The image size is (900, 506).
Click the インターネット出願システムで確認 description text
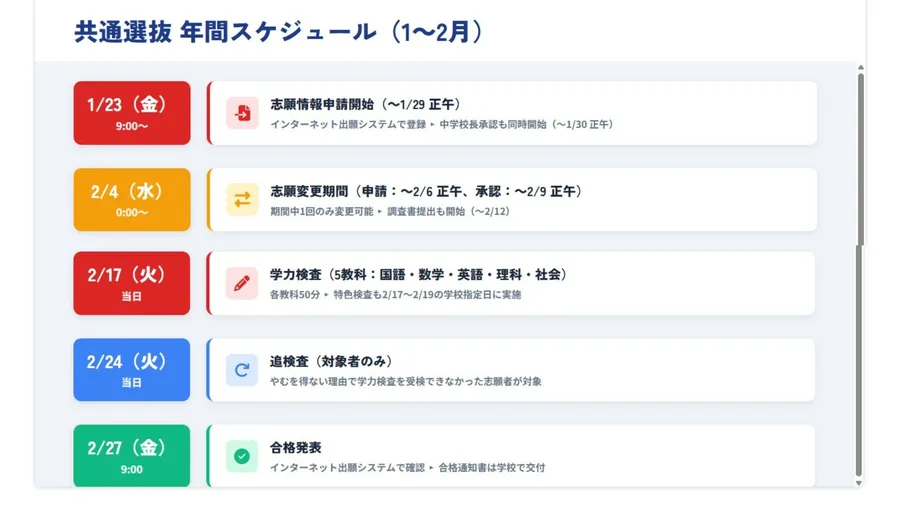[x=347, y=468]
